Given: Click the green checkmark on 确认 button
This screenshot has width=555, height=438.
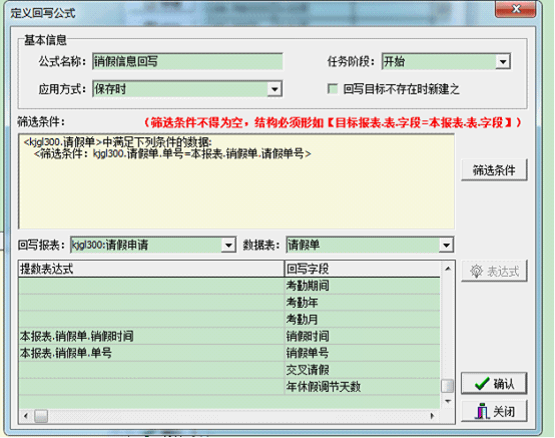Looking at the screenshot, I should pyautogui.click(x=482, y=383).
